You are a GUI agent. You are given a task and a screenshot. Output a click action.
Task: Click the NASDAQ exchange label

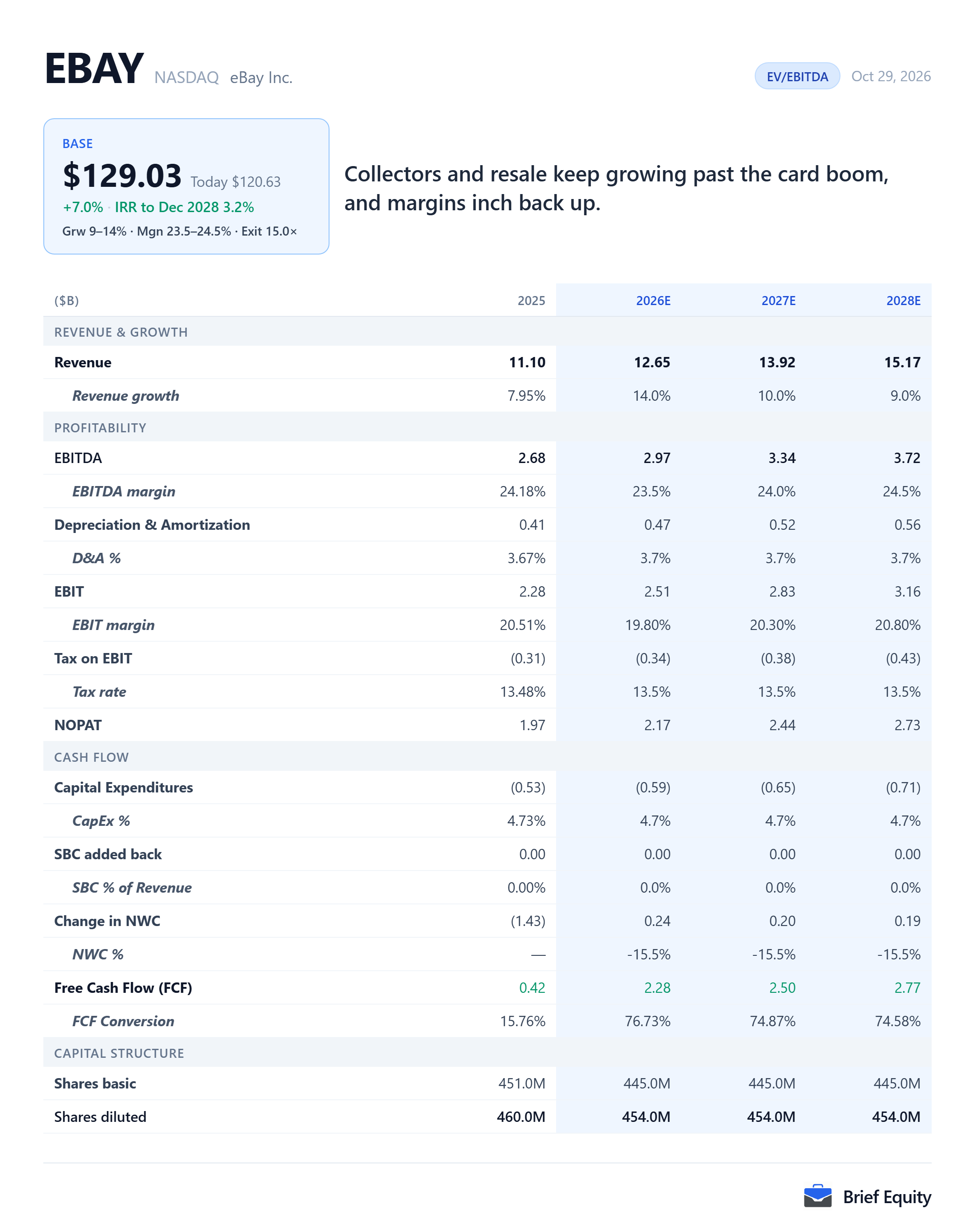187,78
